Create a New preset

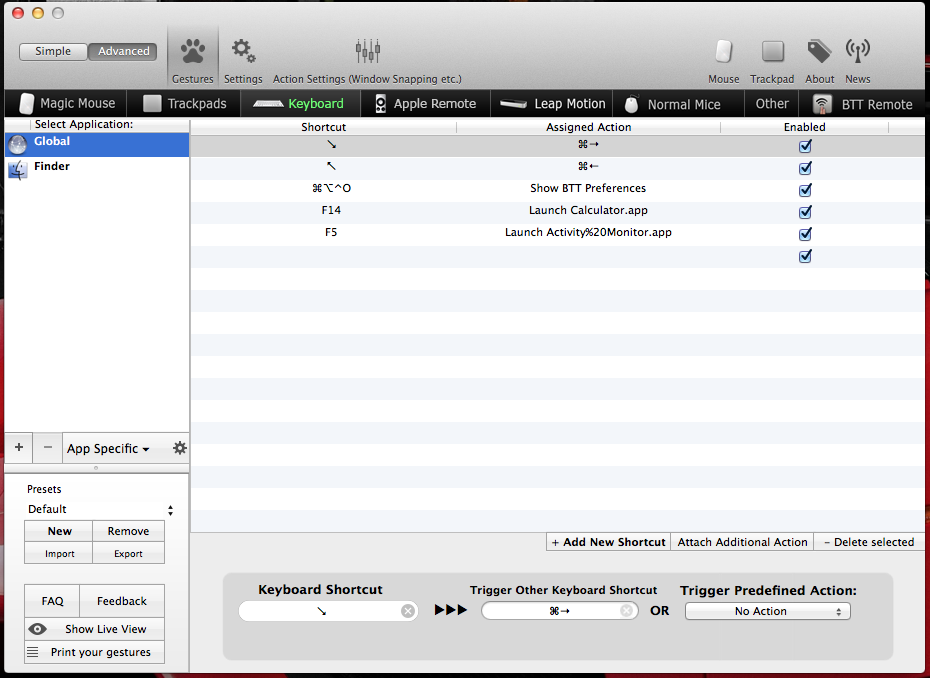tap(59, 531)
